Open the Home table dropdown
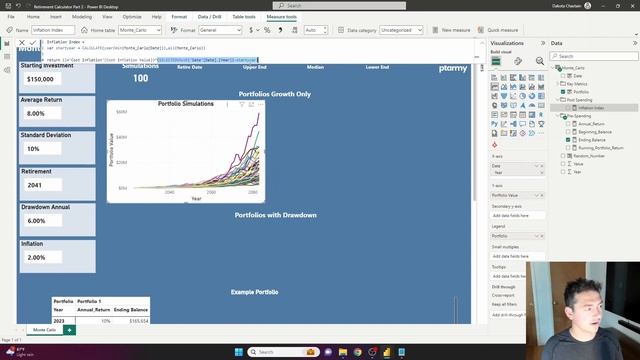This screenshot has width=640, height=360. pyautogui.click(x=140, y=30)
